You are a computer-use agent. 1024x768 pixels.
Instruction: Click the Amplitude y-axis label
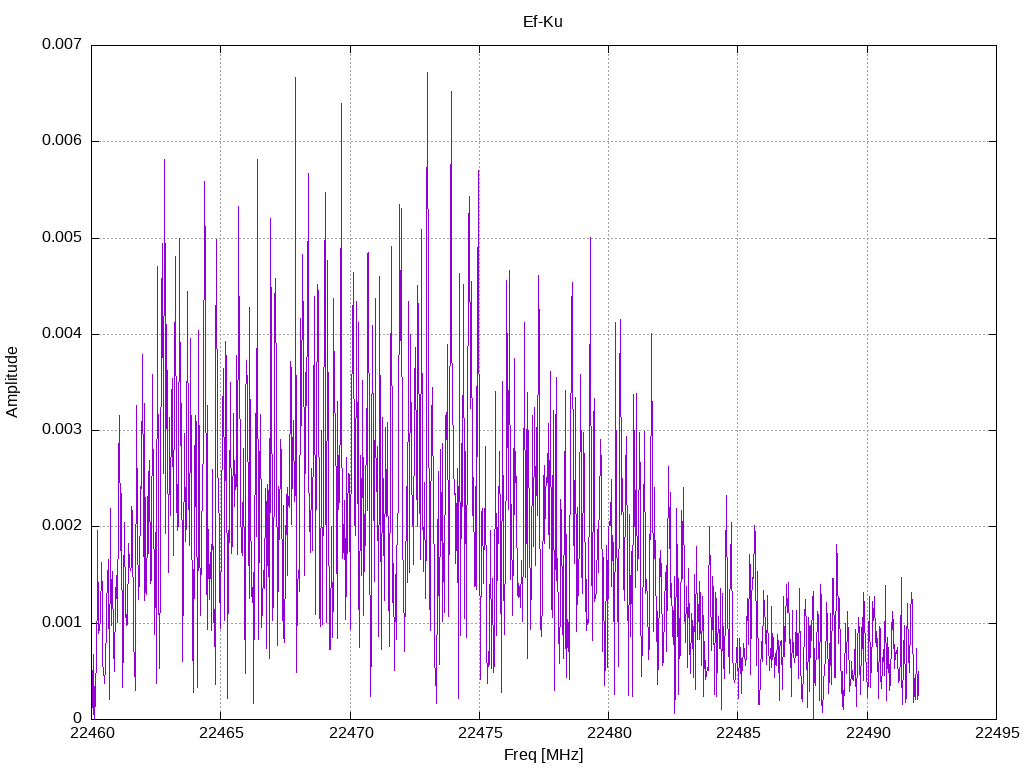(x=12, y=382)
